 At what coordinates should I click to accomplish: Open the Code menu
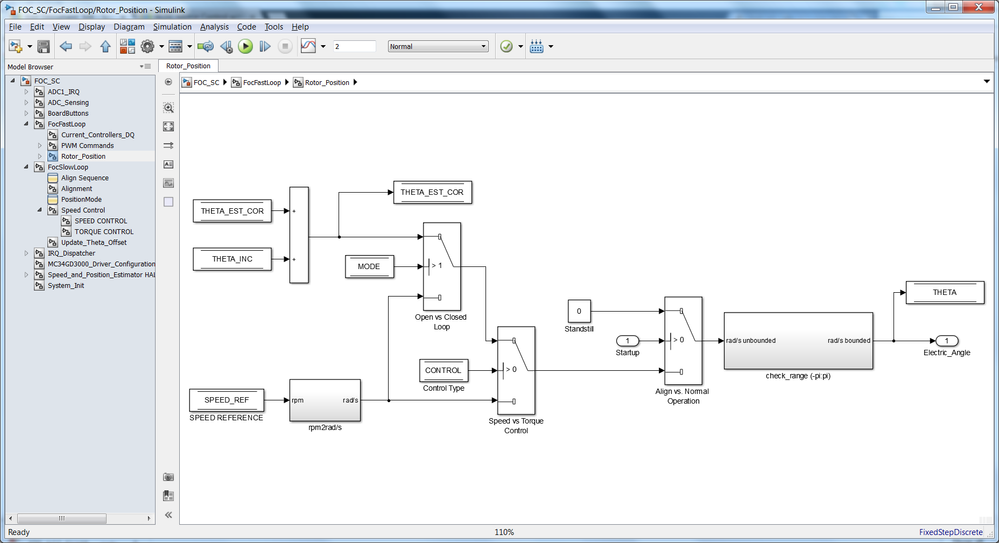247,27
